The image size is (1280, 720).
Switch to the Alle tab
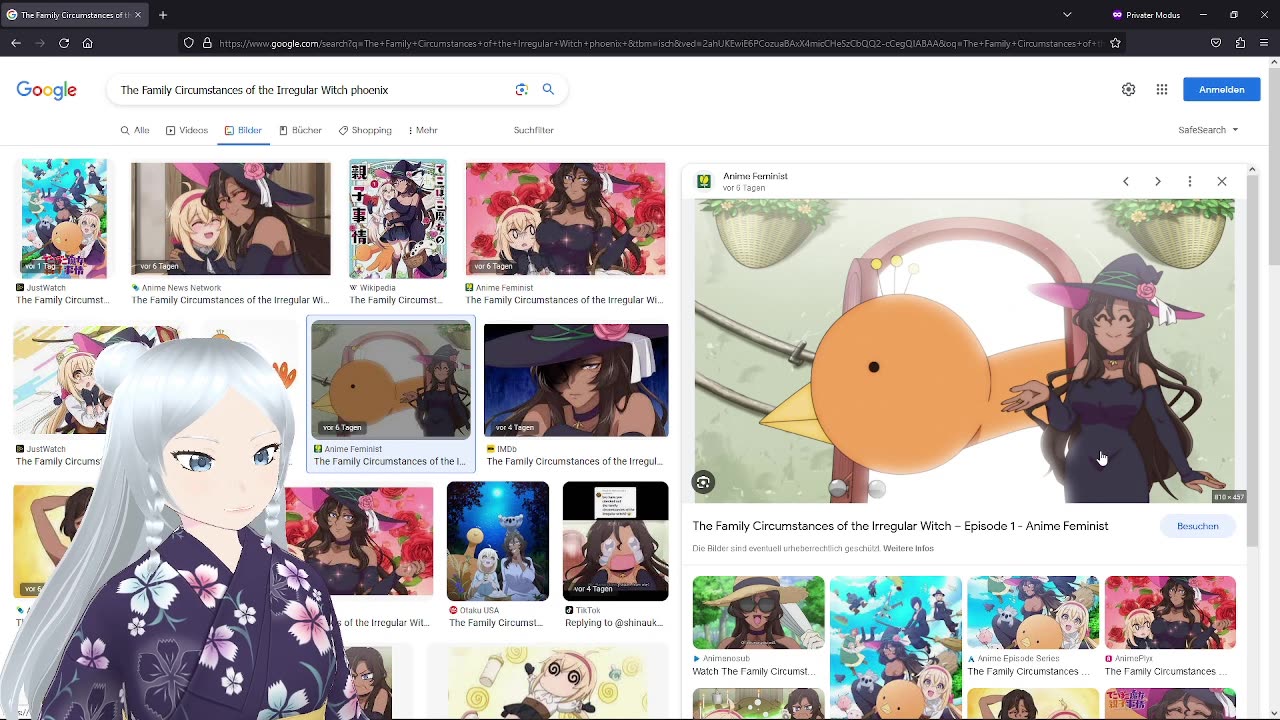135,130
